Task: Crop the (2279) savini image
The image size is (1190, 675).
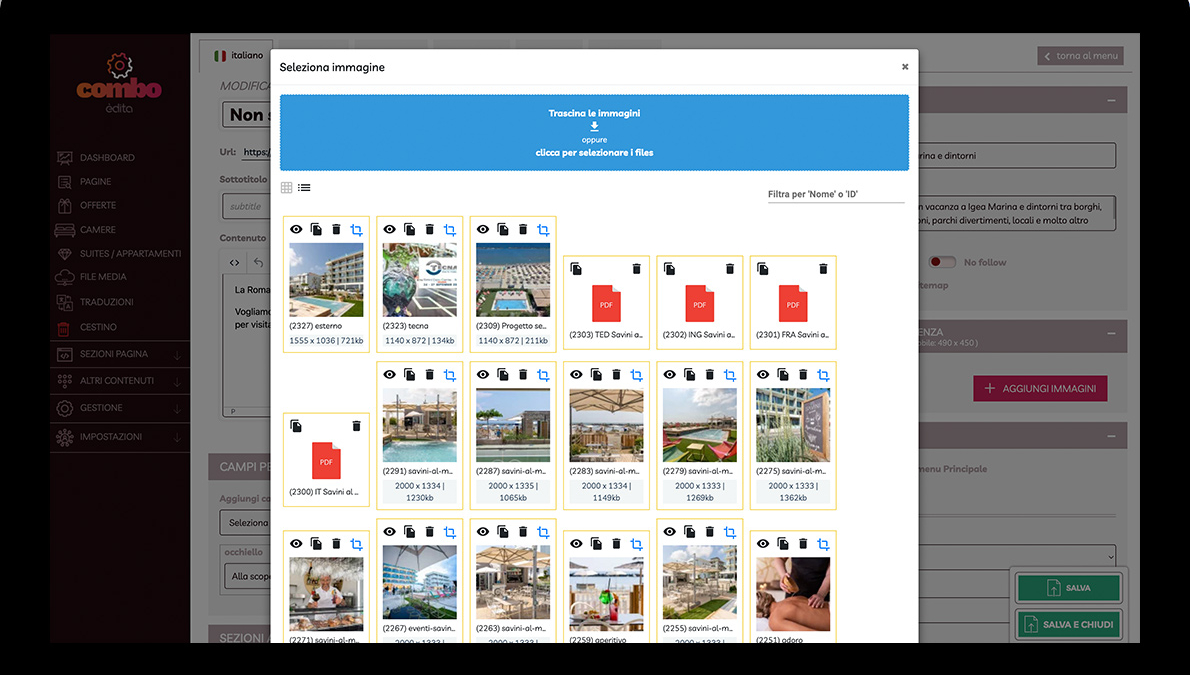Action: point(729,374)
